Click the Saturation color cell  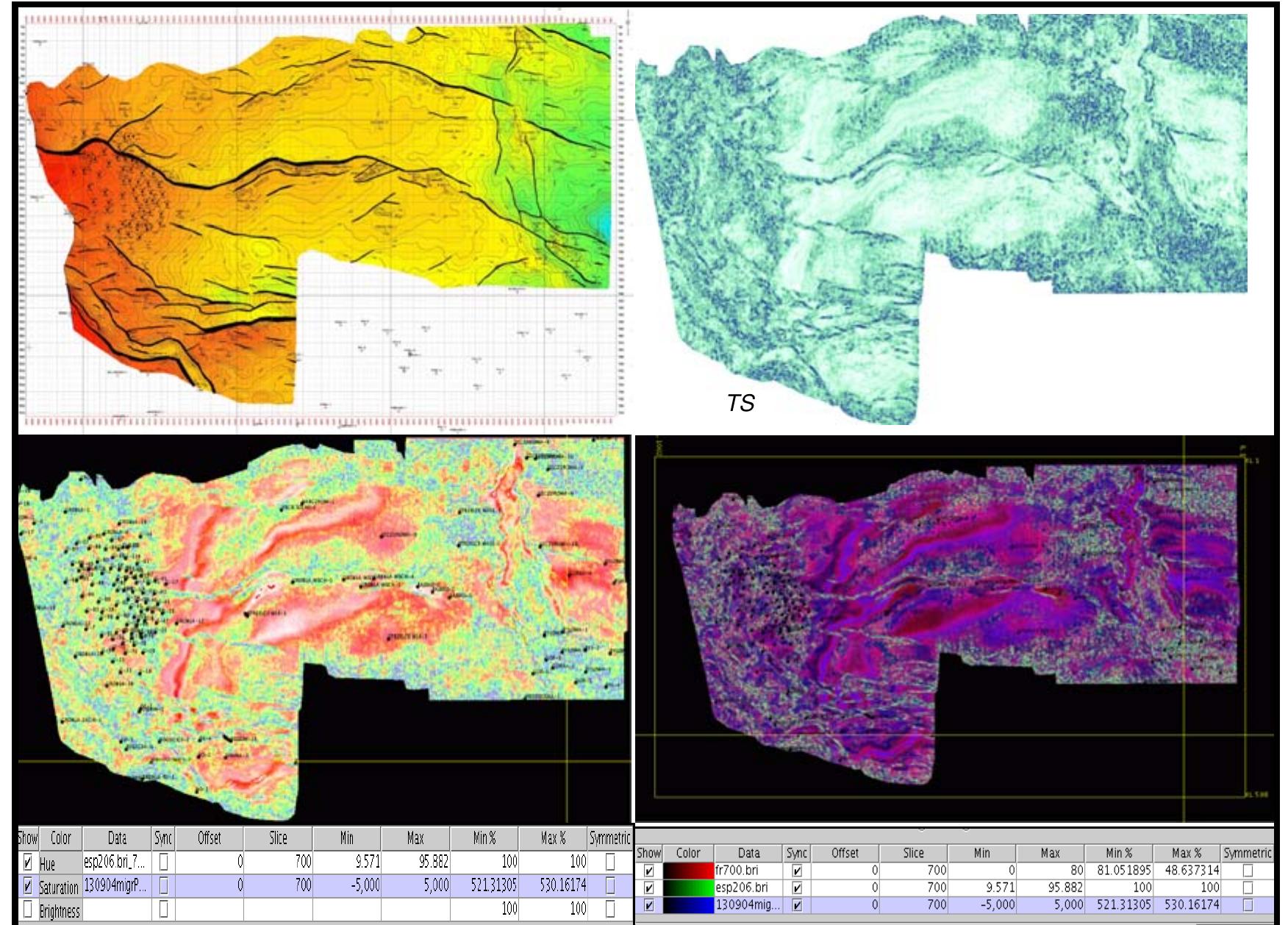(60, 887)
